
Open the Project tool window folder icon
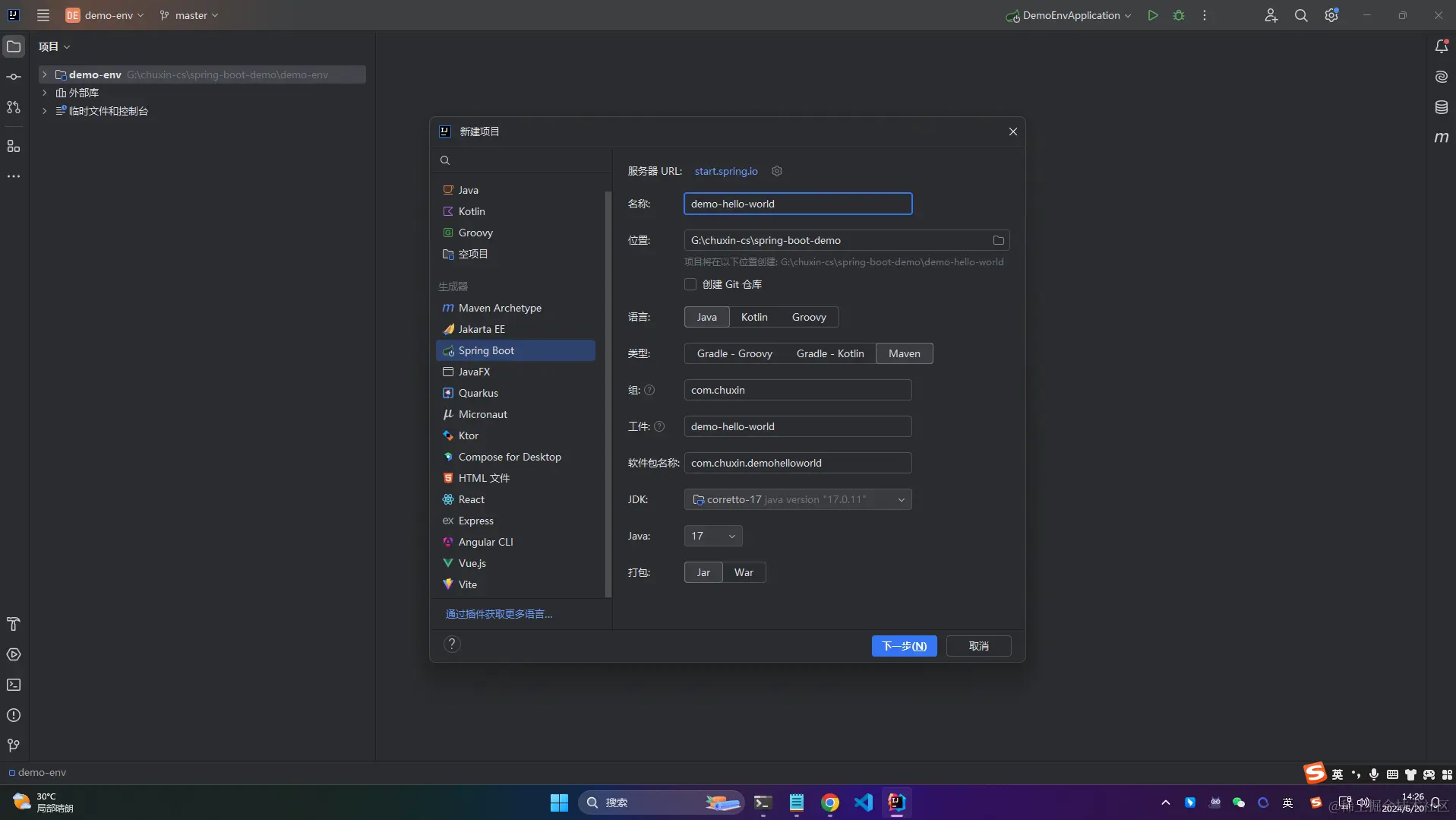pyautogui.click(x=14, y=46)
